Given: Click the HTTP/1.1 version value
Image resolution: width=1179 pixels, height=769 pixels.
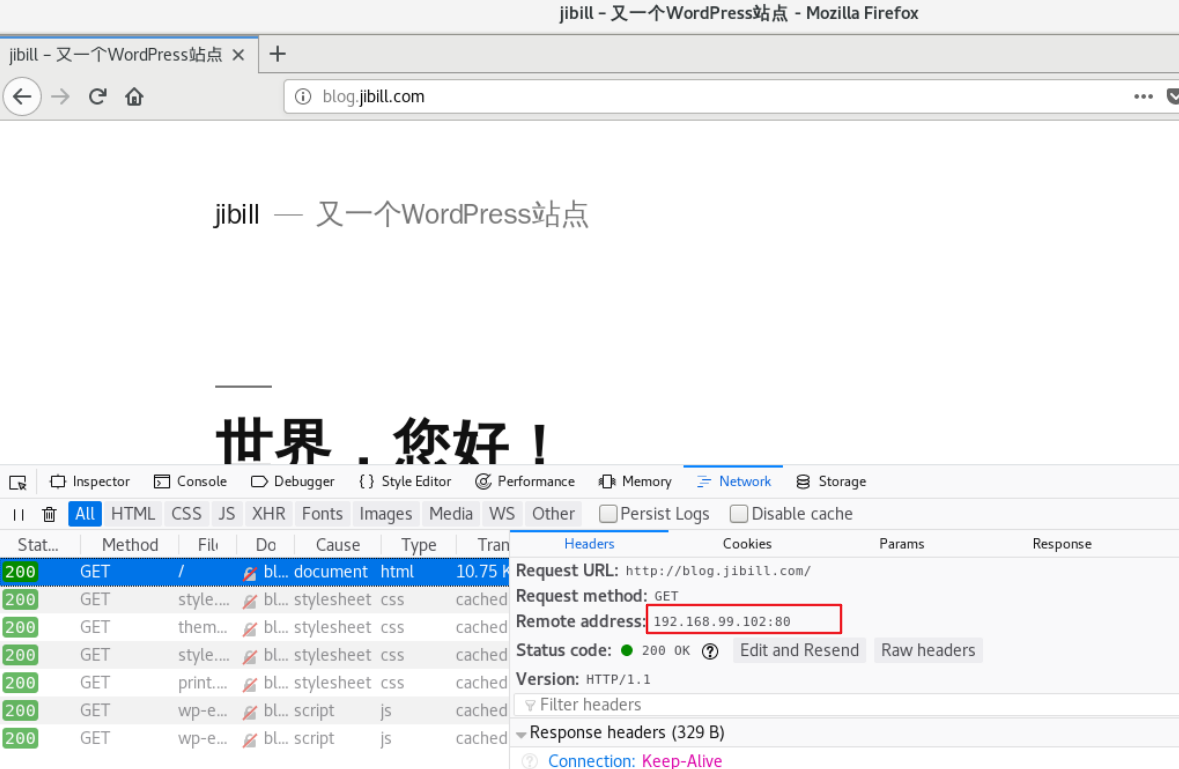Looking at the screenshot, I should point(618,680).
